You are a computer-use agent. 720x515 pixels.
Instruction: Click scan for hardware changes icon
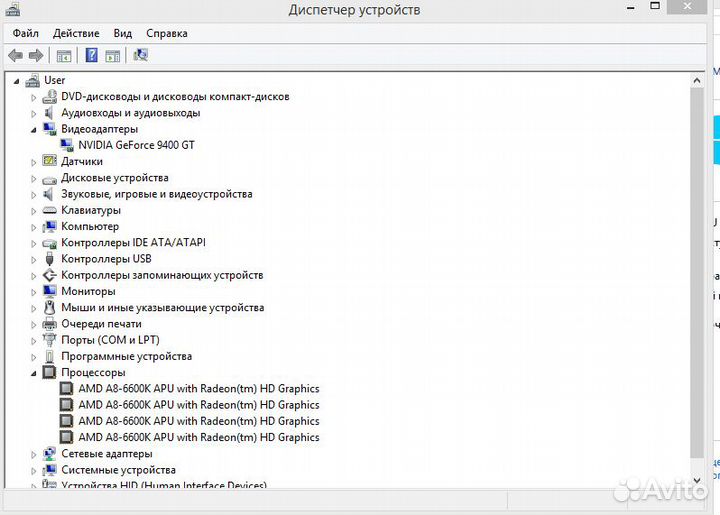pyautogui.click(x=140, y=56)
